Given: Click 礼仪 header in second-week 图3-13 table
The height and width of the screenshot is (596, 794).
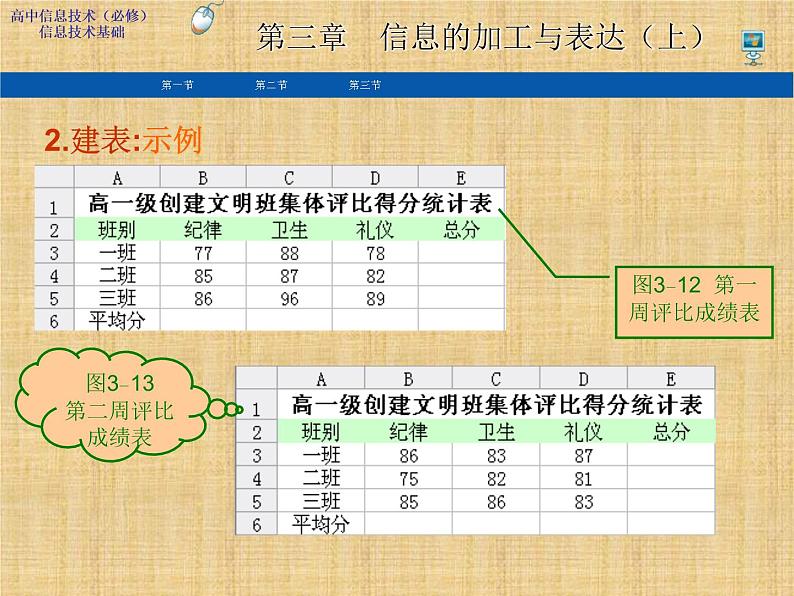Looking at the screenshot, I should point(583,432).
